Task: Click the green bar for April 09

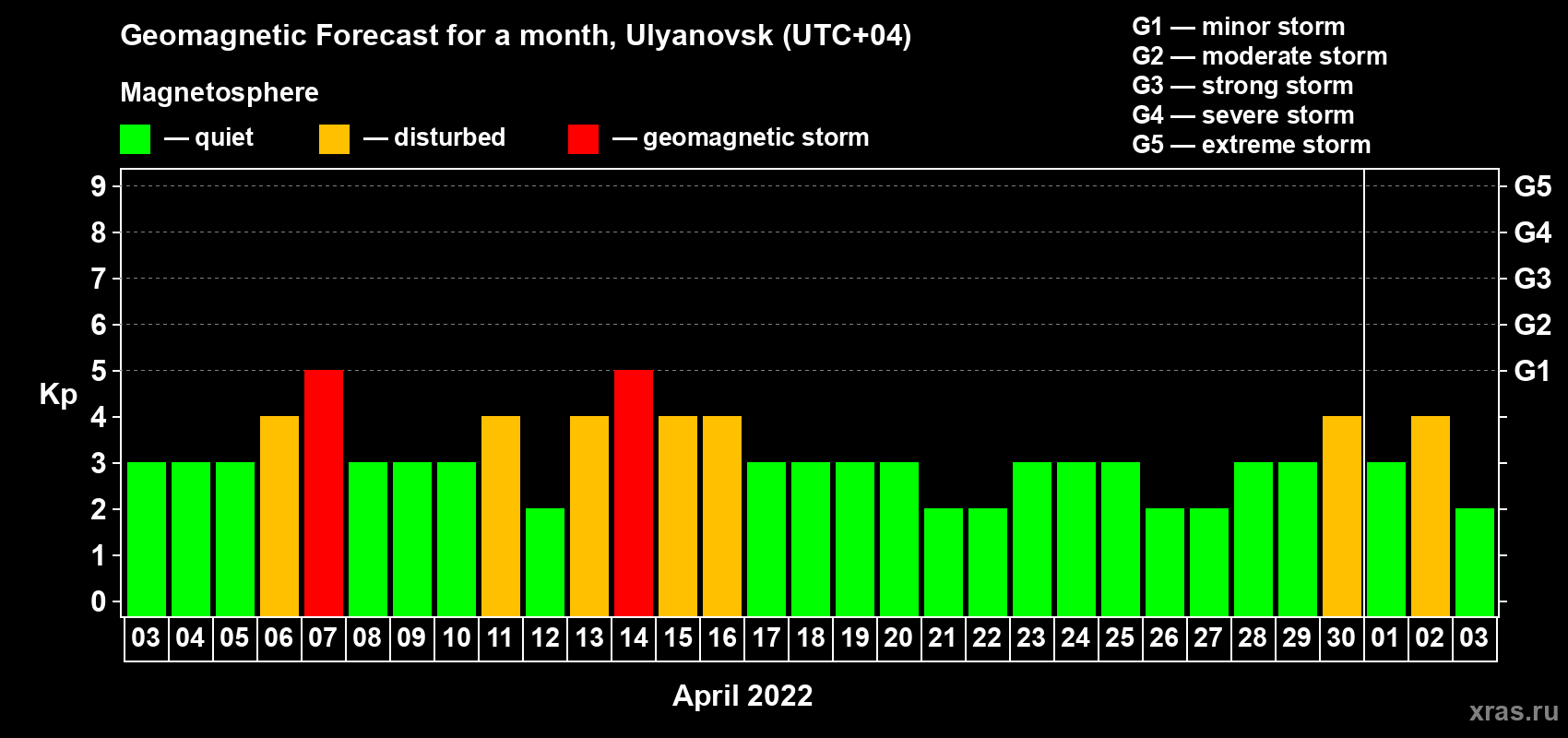Action: click(x=412, y=540)
